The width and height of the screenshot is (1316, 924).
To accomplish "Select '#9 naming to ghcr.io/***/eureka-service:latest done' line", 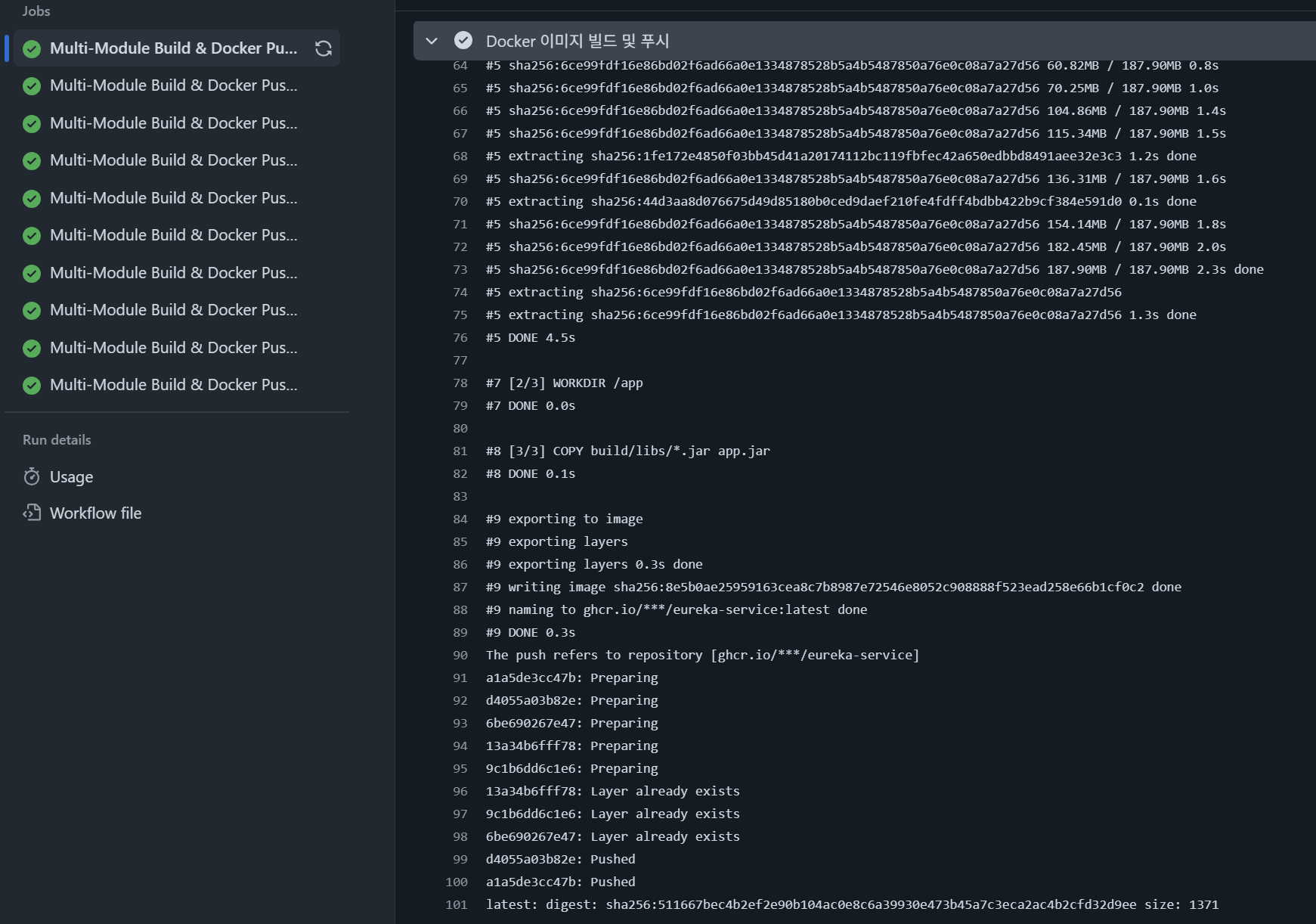I will coord(677,610).
